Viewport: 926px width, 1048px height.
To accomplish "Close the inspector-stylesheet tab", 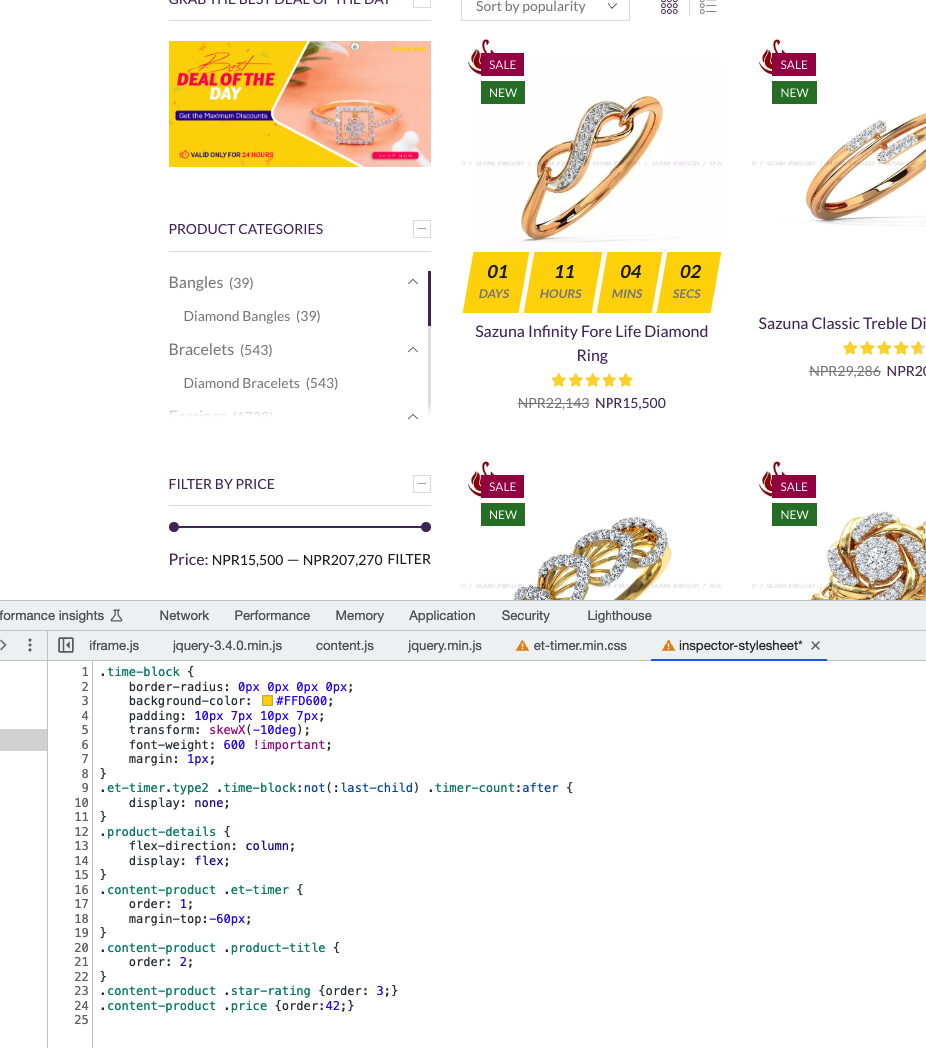I will pos(816,646).
